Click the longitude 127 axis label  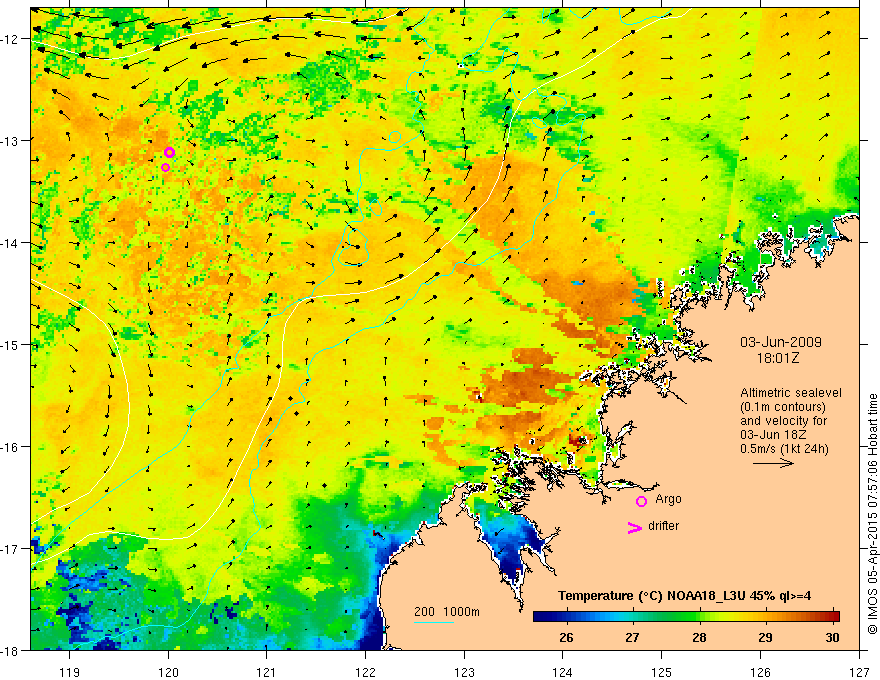point(859,672)
